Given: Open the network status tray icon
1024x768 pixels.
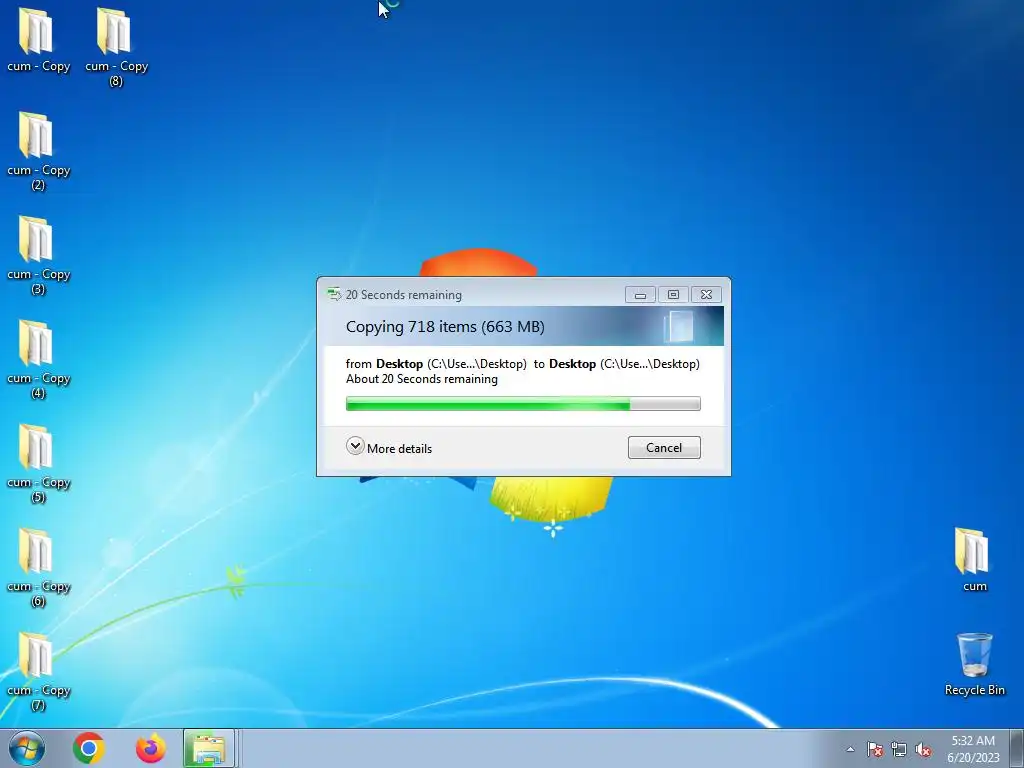Looking at the screenshot, I should point(899,750).
